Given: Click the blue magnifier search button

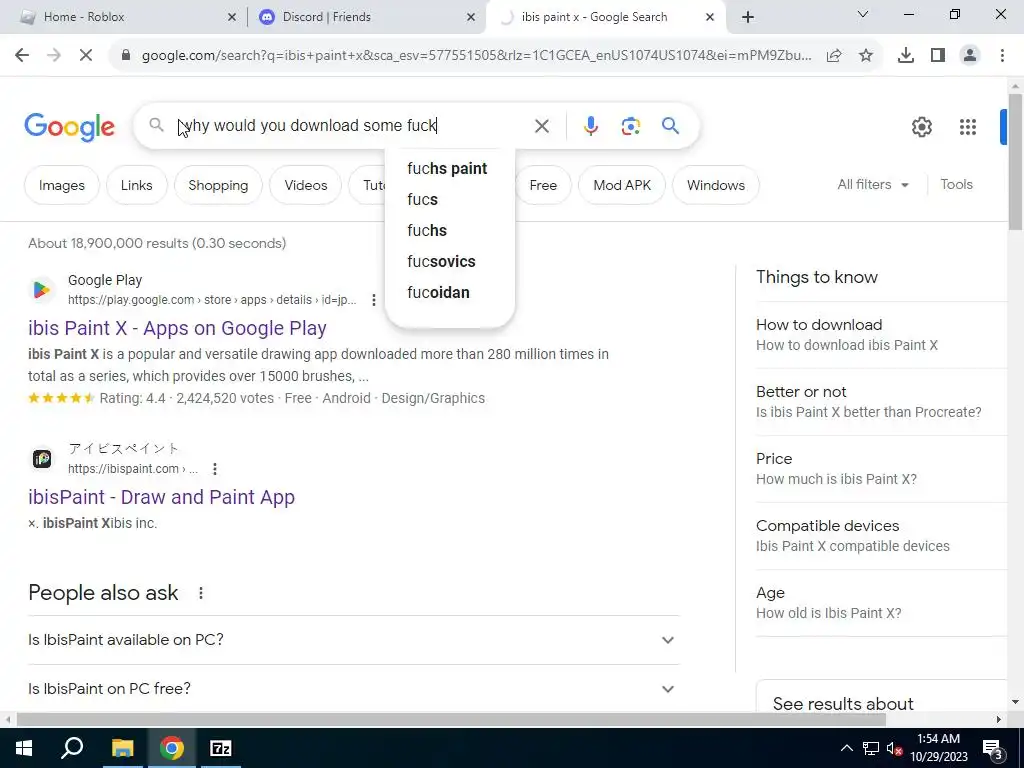Looking at the screenshot, I should 671,125.
